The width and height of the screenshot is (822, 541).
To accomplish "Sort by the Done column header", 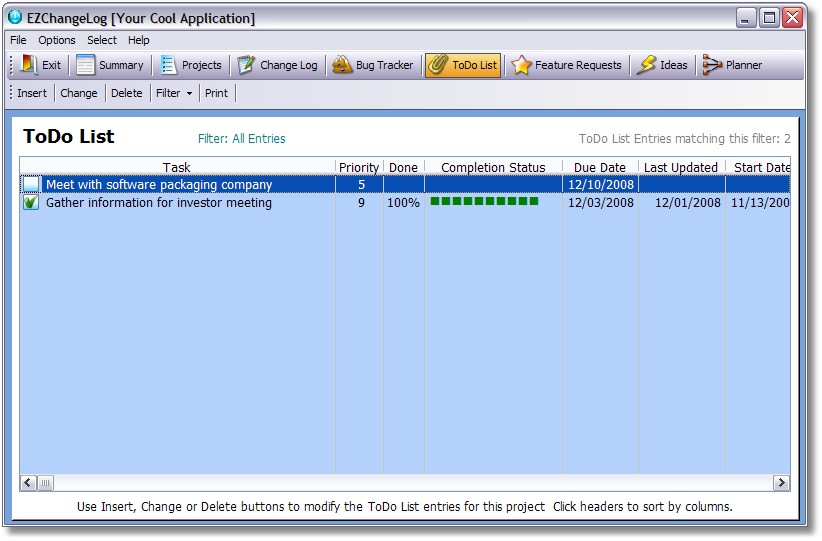I will point(404,167).
